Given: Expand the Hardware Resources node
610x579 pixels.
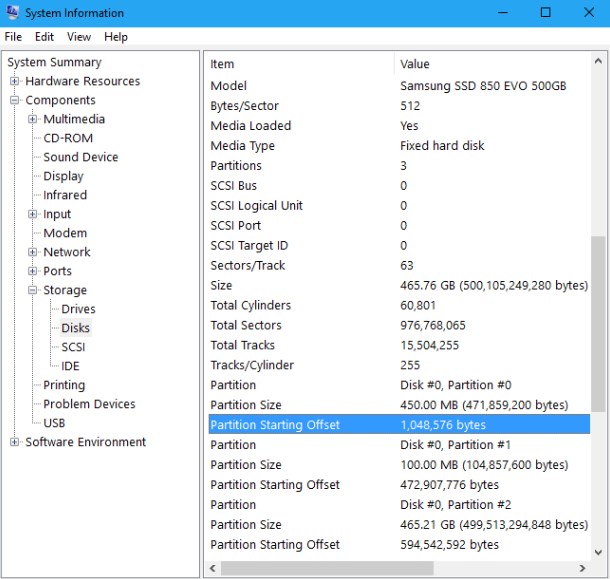Looking at the screenshot, I should tap(14, 81).
